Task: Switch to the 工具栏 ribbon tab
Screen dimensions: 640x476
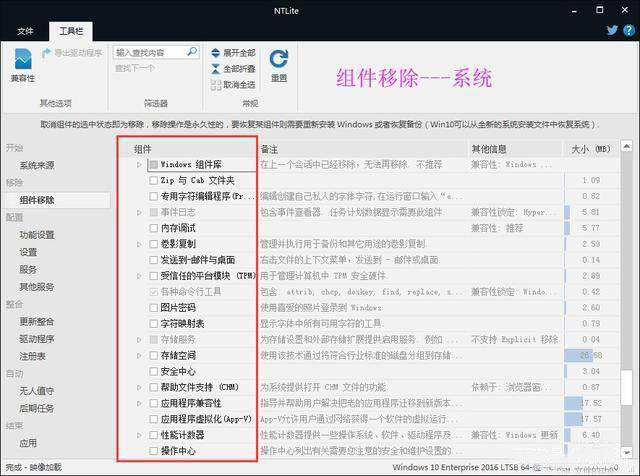Action: pos(71,31)
